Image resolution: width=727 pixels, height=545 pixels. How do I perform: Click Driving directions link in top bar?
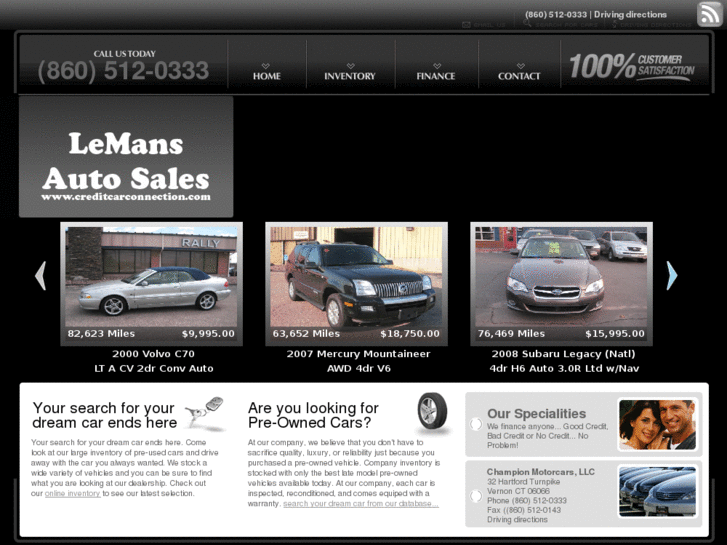tap(630, 14)
